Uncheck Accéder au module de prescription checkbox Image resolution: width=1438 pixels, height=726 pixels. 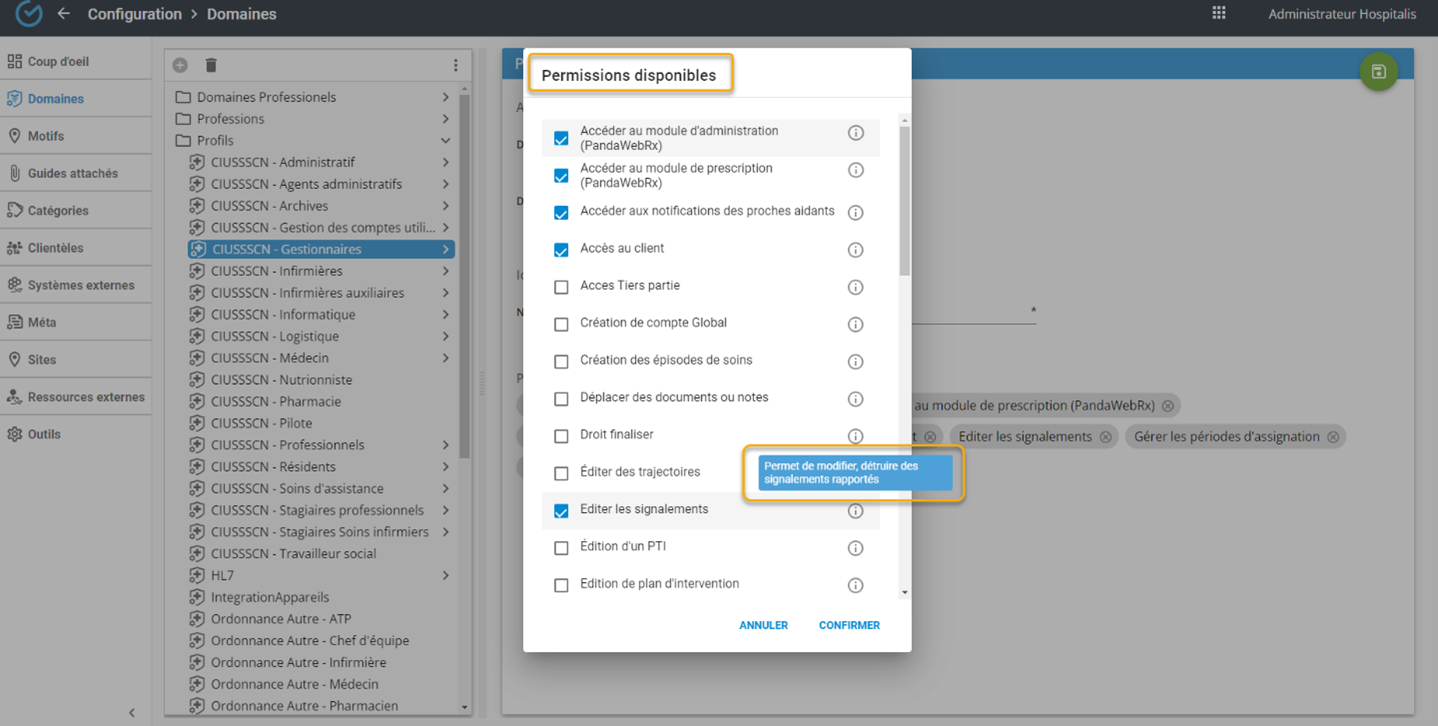561,176
